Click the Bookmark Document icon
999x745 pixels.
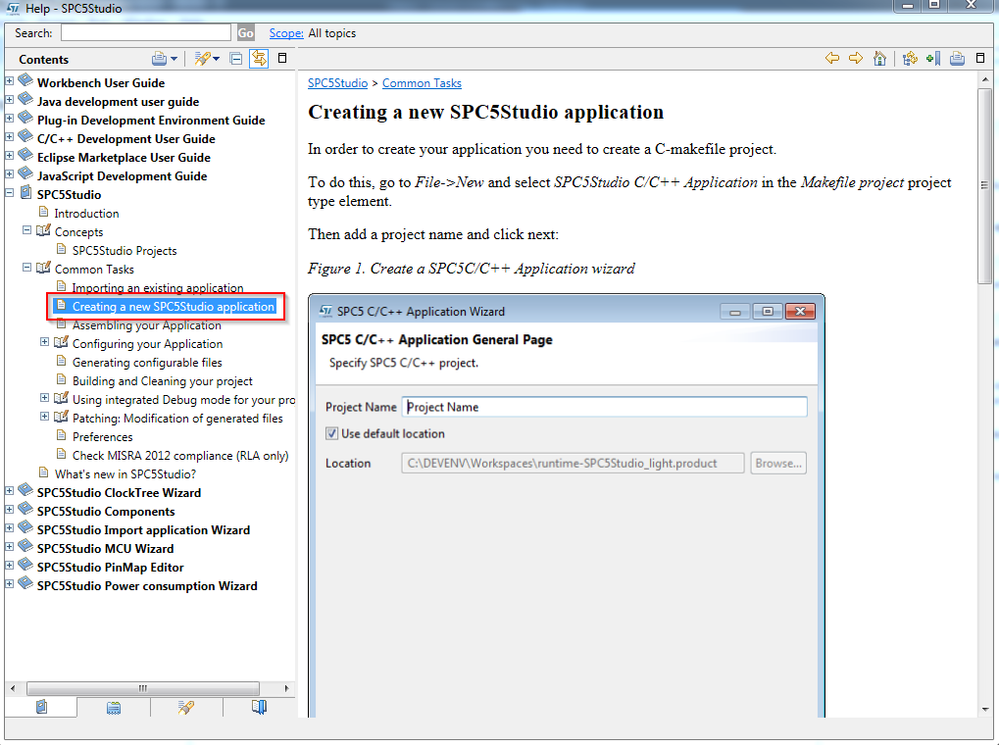click(933, 59)
